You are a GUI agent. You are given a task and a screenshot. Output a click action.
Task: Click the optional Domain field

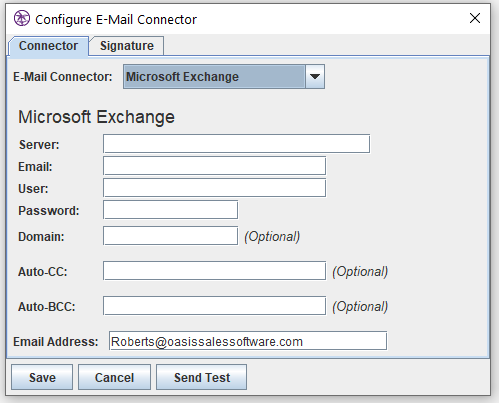(170, 236)
